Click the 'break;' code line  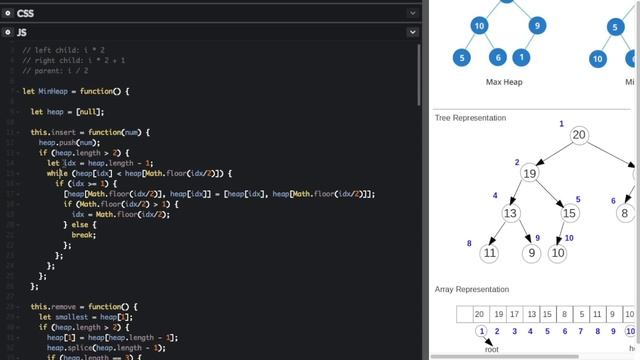click(x=84, y=235)
